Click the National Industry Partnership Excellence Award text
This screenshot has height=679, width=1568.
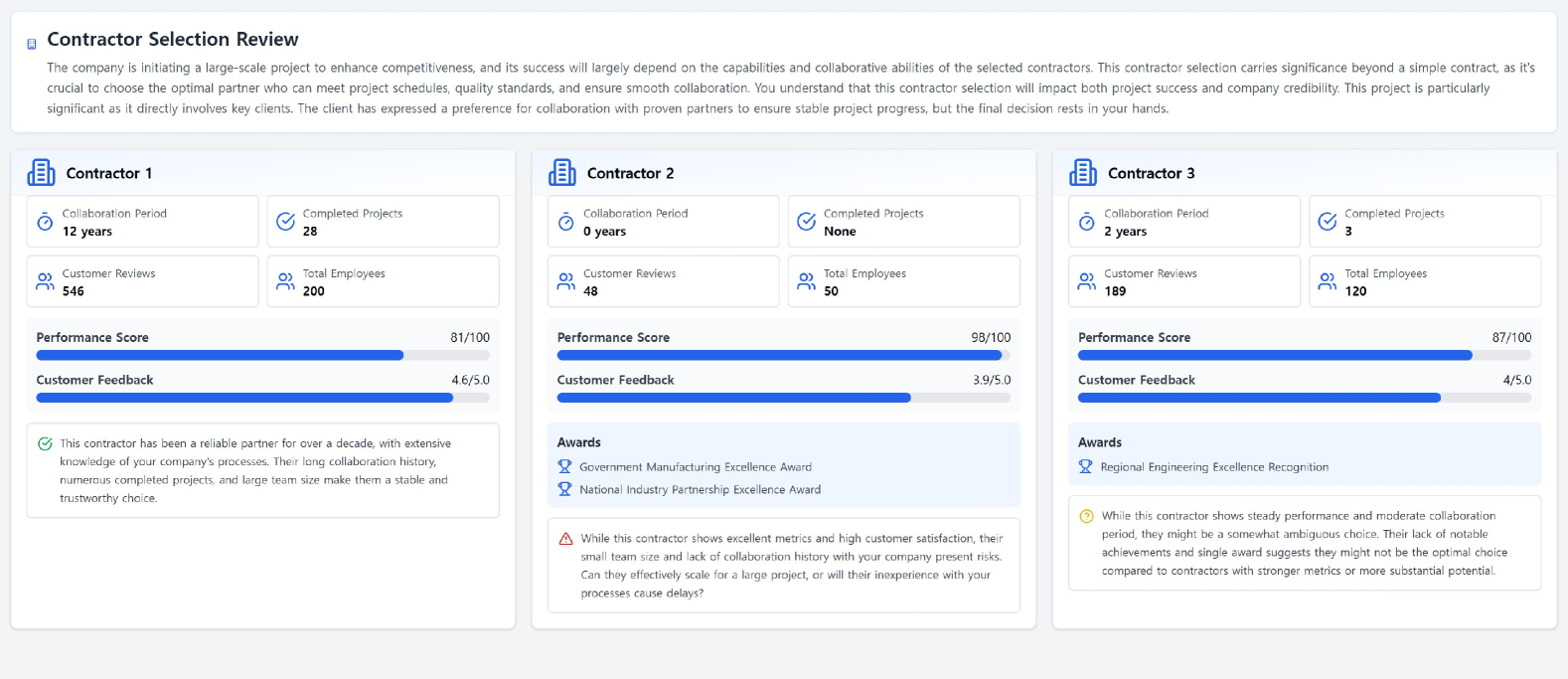click(700, 489)
